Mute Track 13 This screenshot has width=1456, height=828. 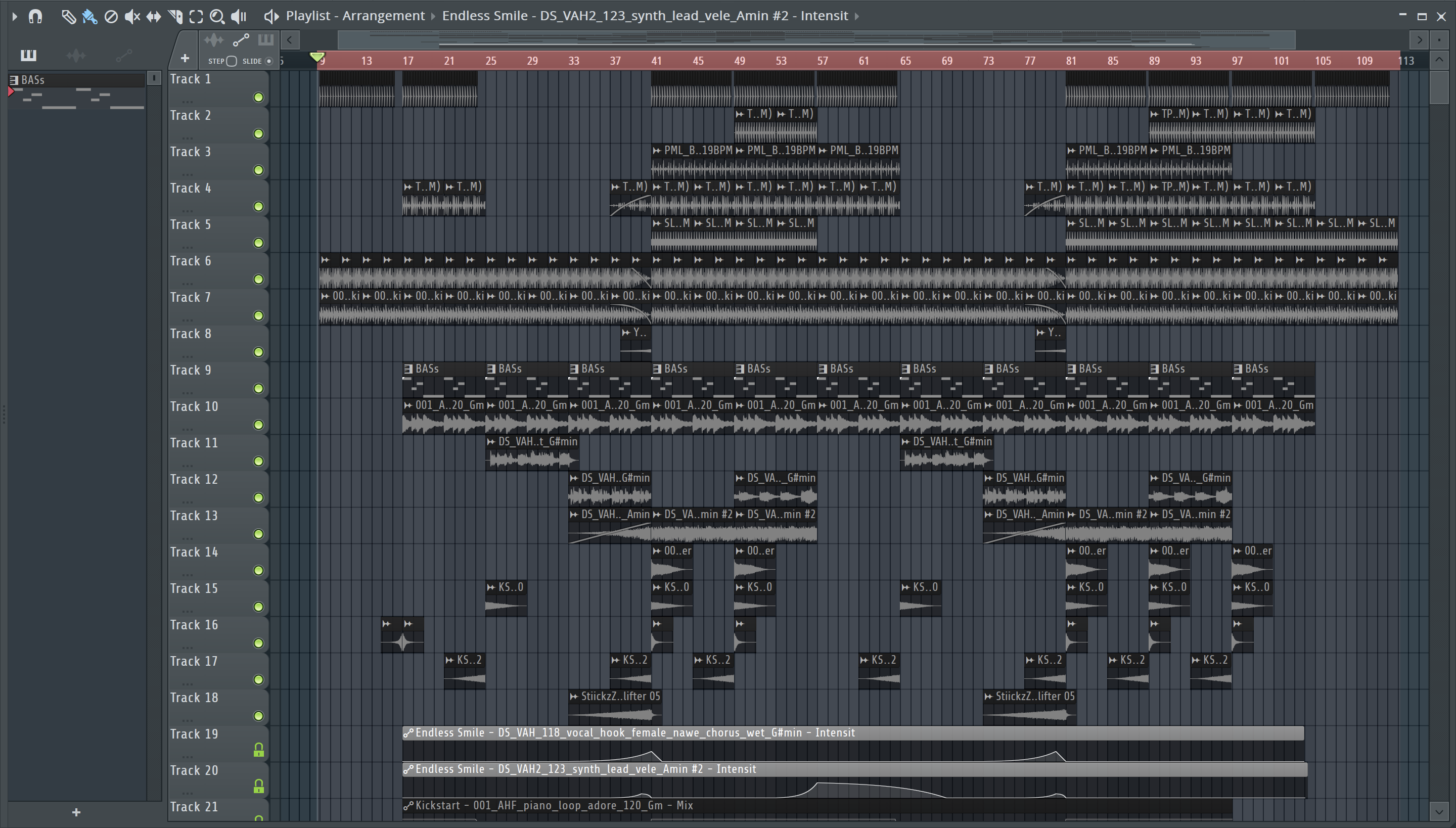point(259,535)
